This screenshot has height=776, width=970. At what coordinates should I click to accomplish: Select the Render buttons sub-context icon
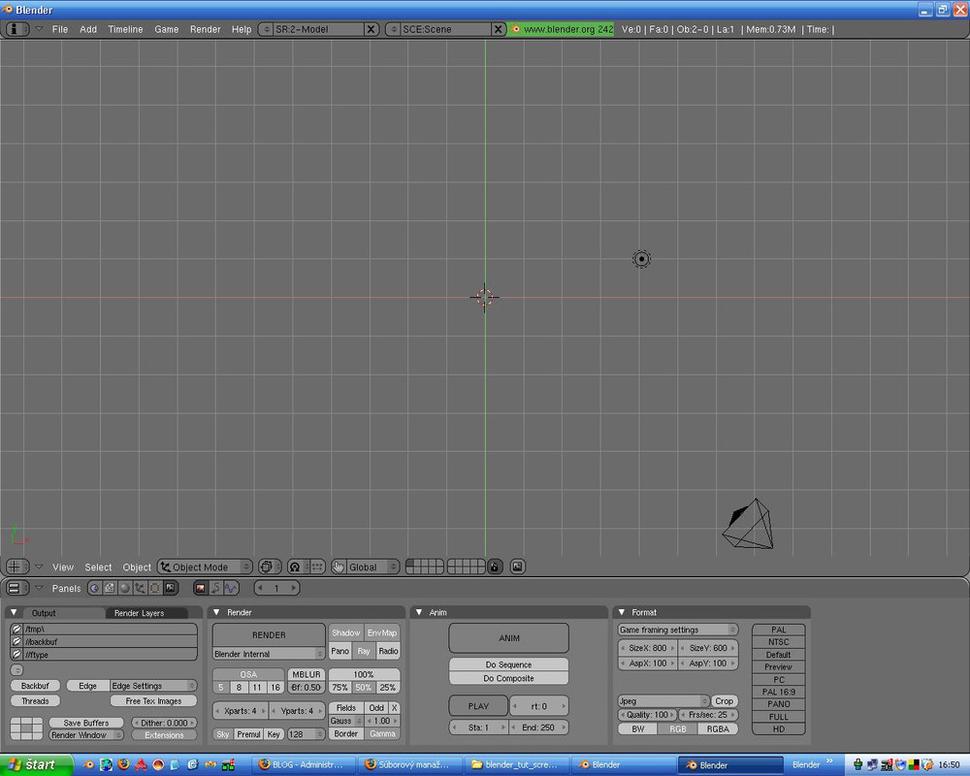click(x=200, y=588)
